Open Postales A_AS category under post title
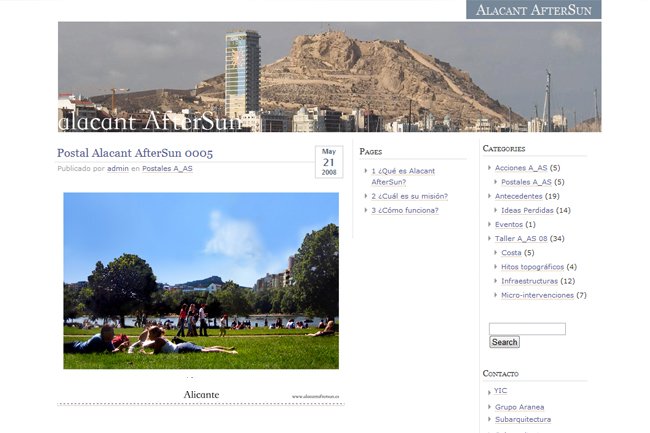The width and height of the screenshot is (650, 433). click(167, 169)
